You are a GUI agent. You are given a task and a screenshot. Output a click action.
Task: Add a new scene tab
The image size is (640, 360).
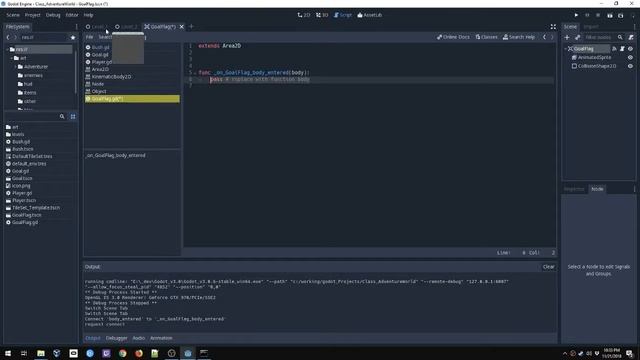pos(191,27)
